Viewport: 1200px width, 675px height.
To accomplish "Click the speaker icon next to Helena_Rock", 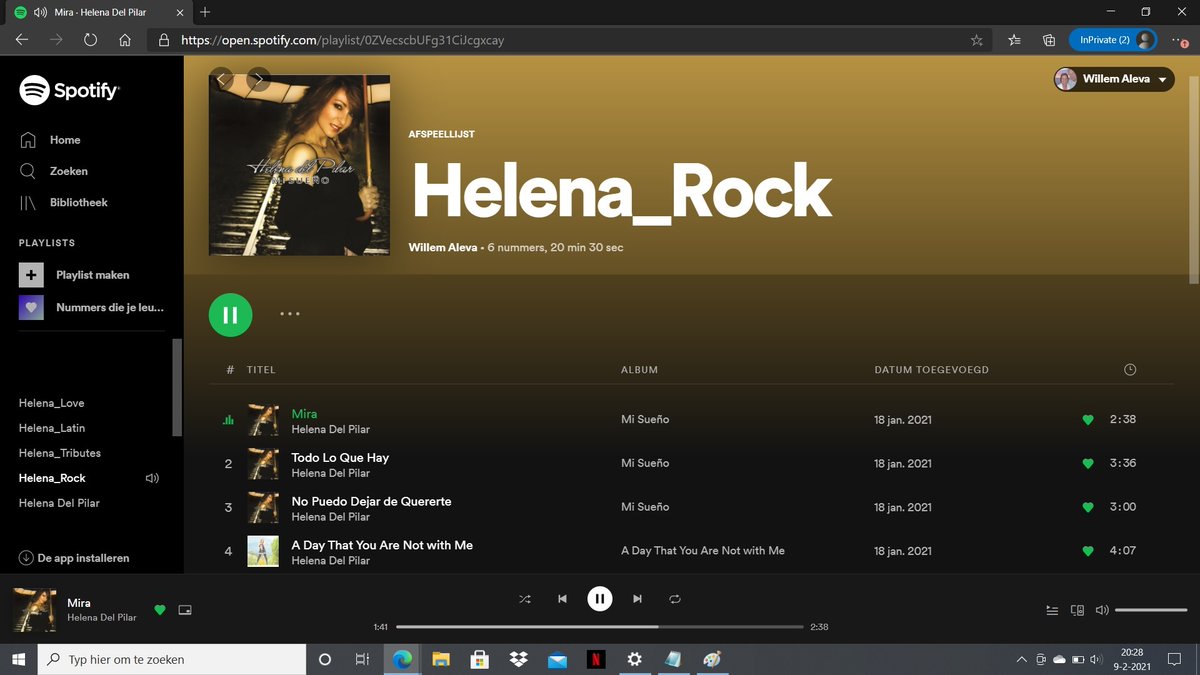I will point(152,478).
